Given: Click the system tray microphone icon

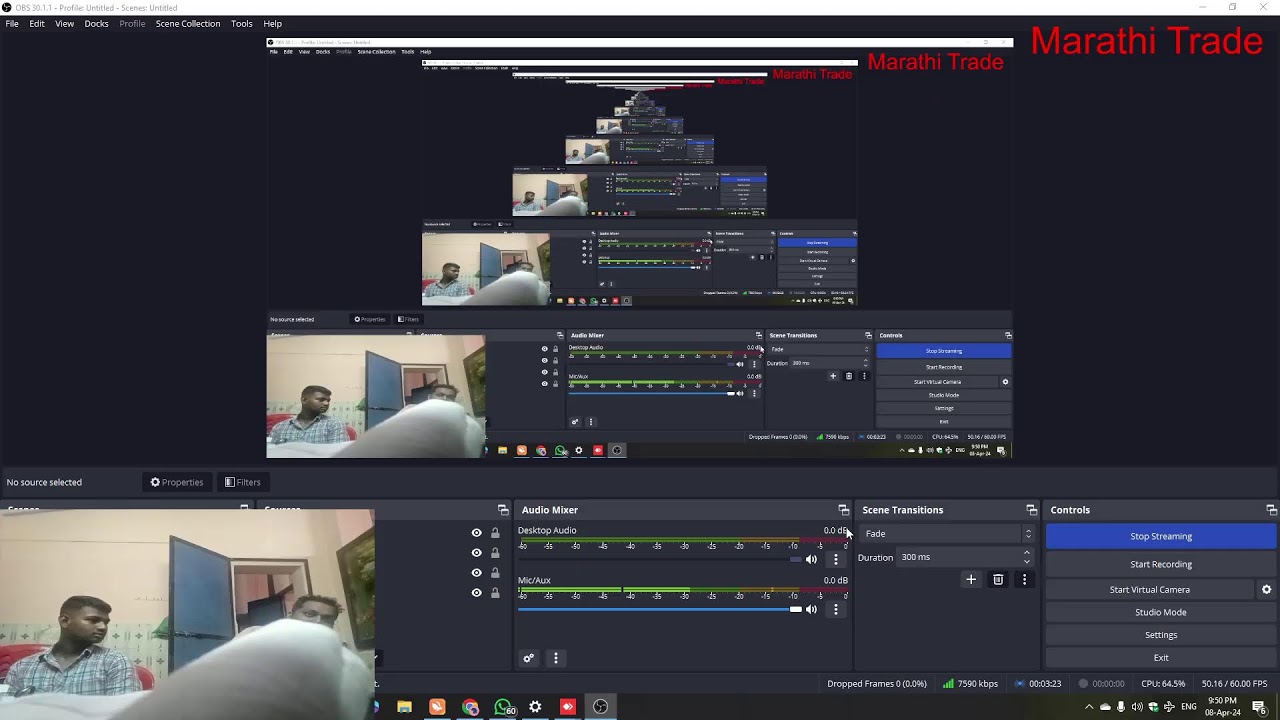Looking at the screenshot, I should click(x=1121, y=707).
